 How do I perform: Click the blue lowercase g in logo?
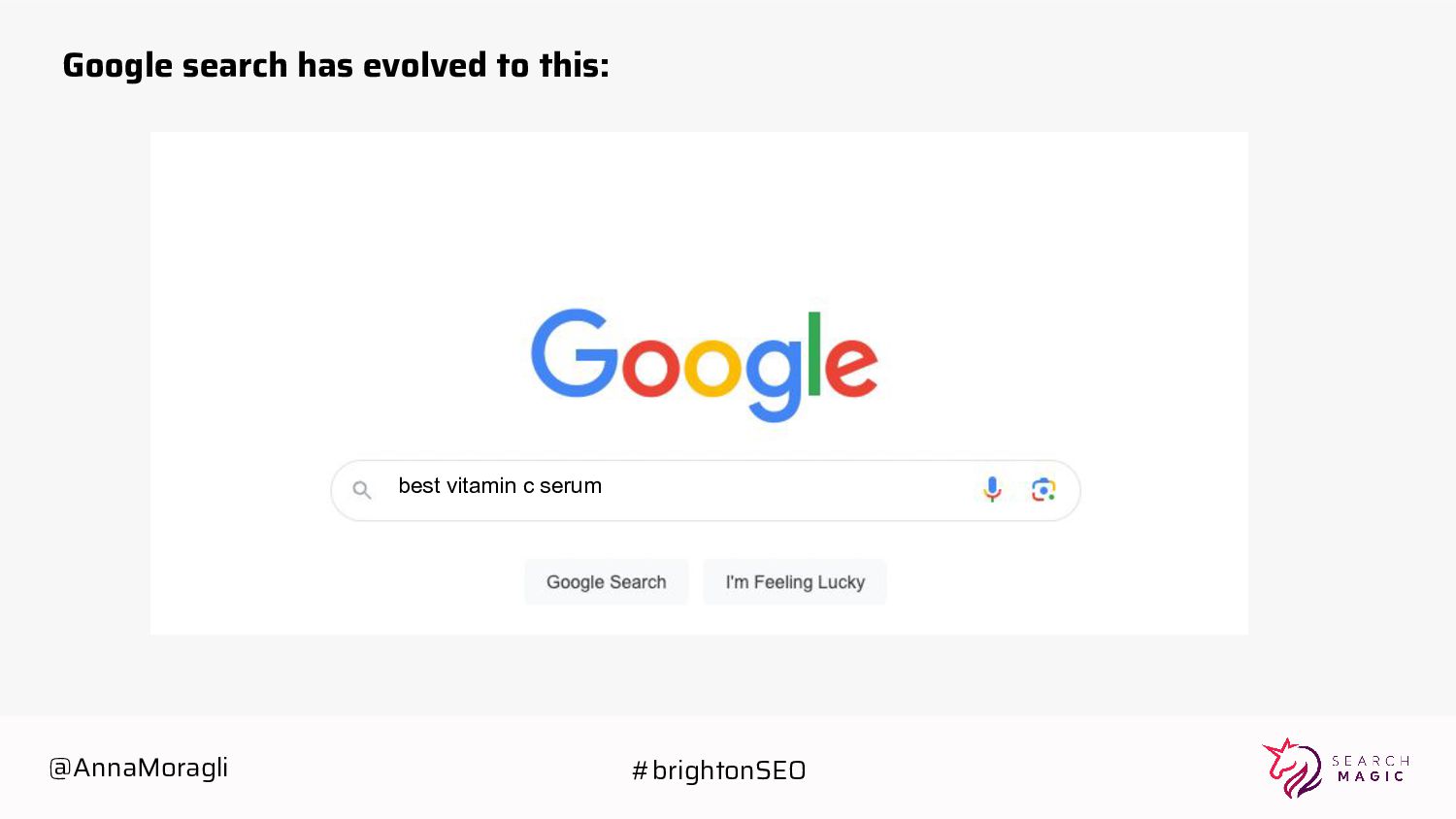(x=774, y=377)
